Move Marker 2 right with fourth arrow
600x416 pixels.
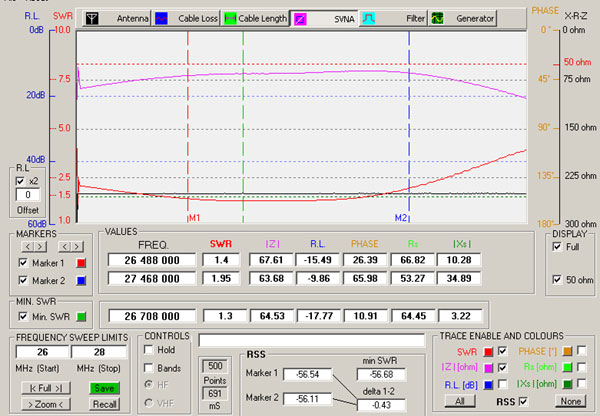coord(77,247)
